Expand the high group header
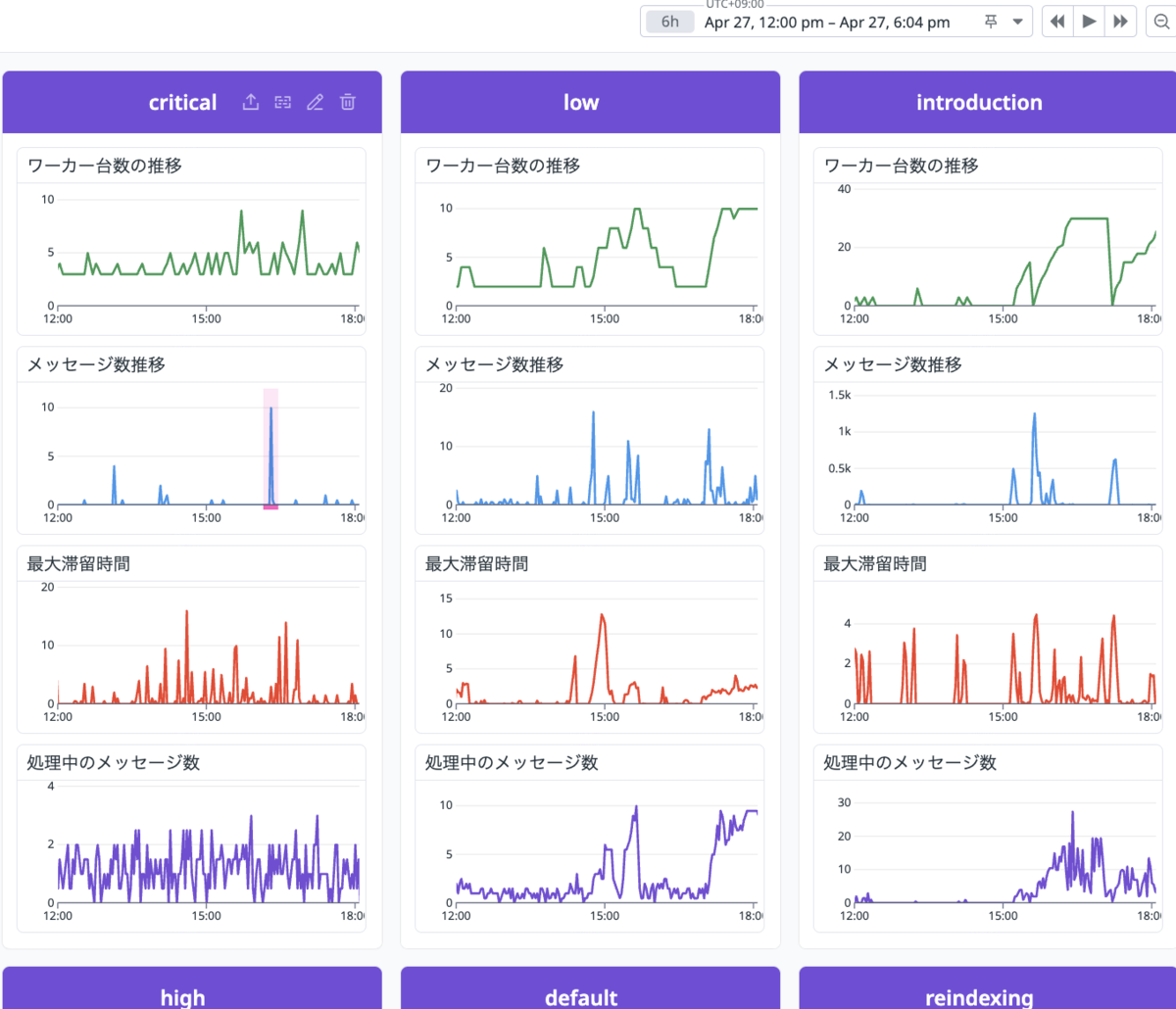This screenshot has height=1009, width=1176. coord(192,987)
